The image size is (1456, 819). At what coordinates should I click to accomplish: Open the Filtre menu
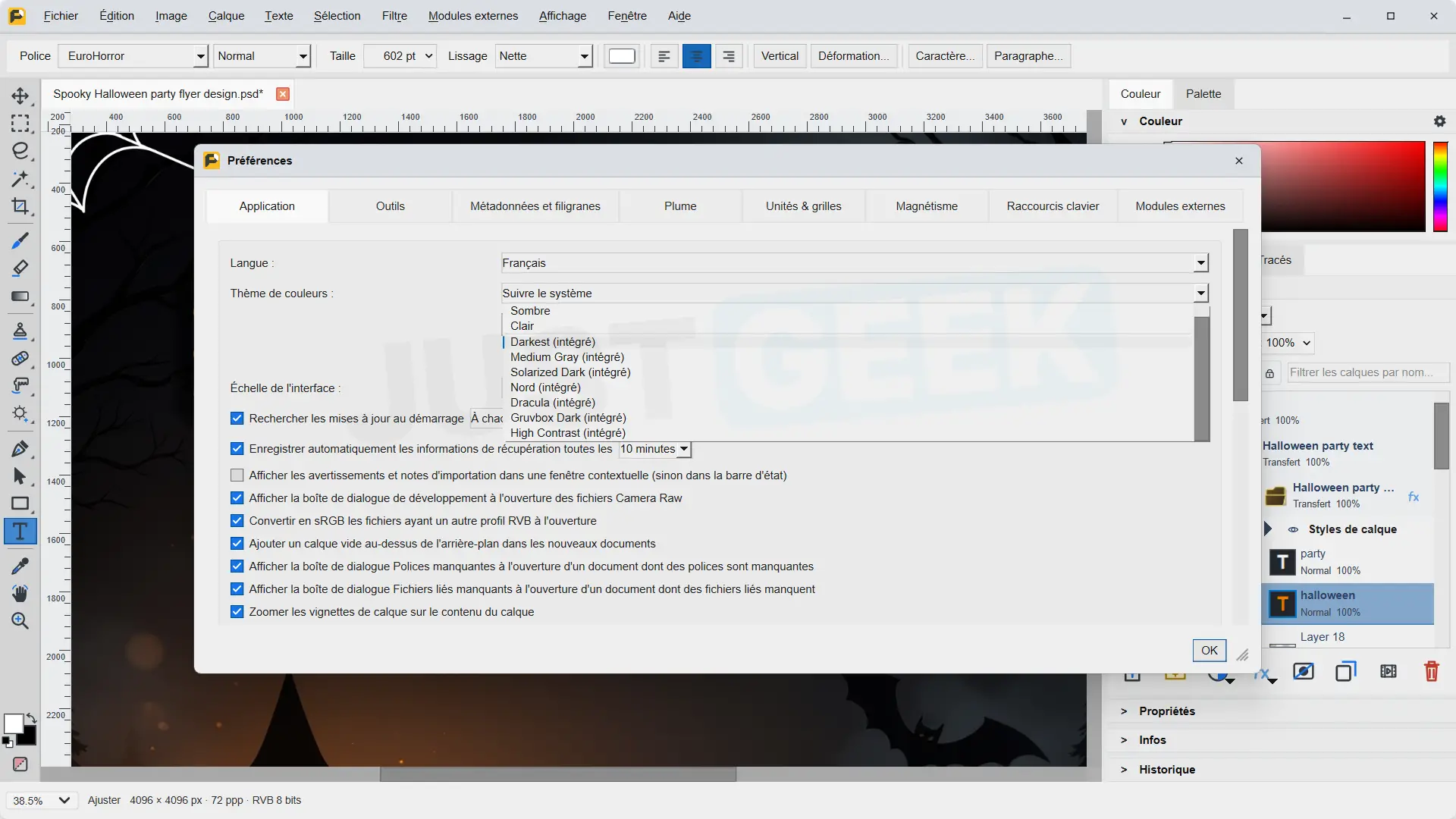coord(394,16)
